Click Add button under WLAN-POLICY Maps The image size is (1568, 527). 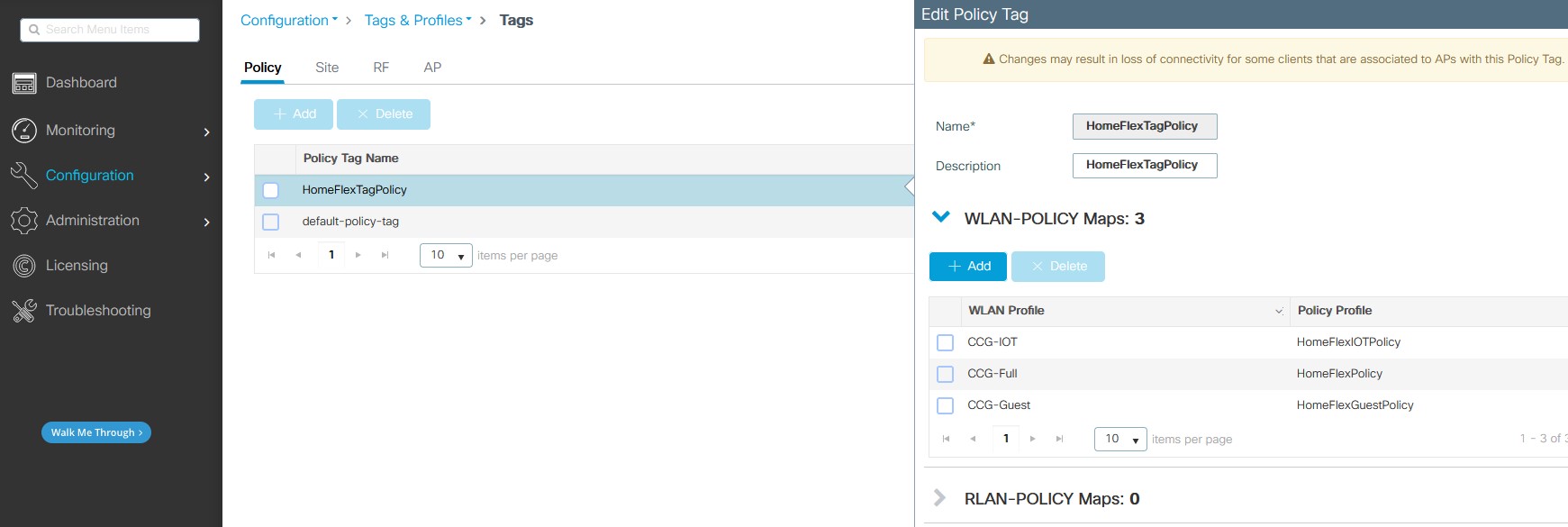coord(968,267)
